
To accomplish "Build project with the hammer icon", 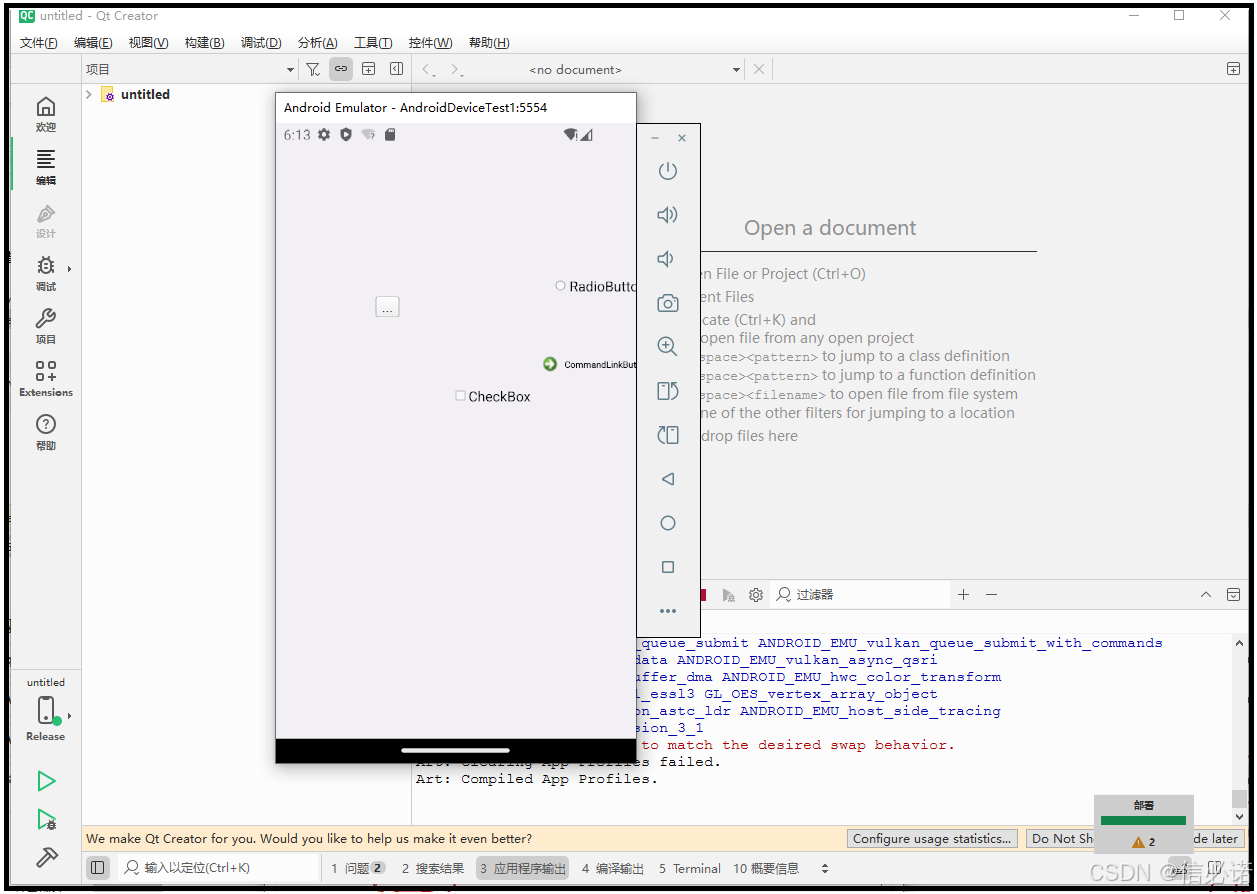I will click(x=46, y=858).
